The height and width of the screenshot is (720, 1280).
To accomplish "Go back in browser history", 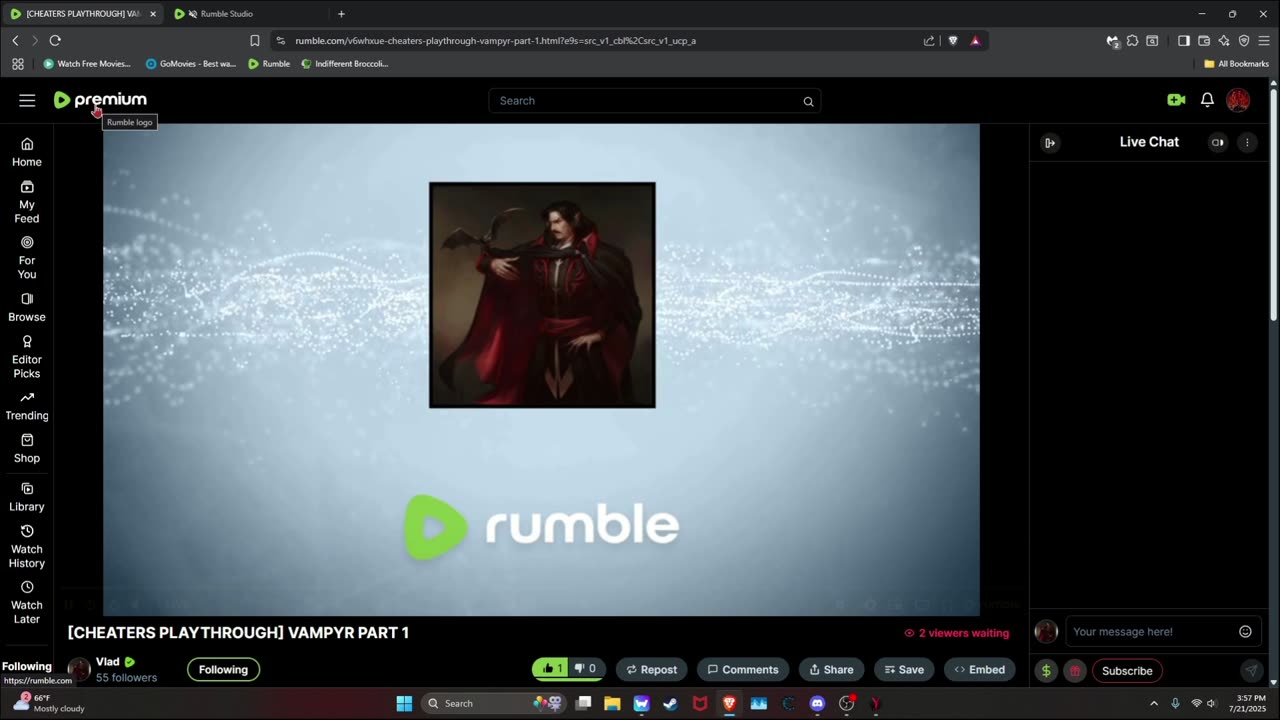I will pyautogui.click(x=15, y=40).
